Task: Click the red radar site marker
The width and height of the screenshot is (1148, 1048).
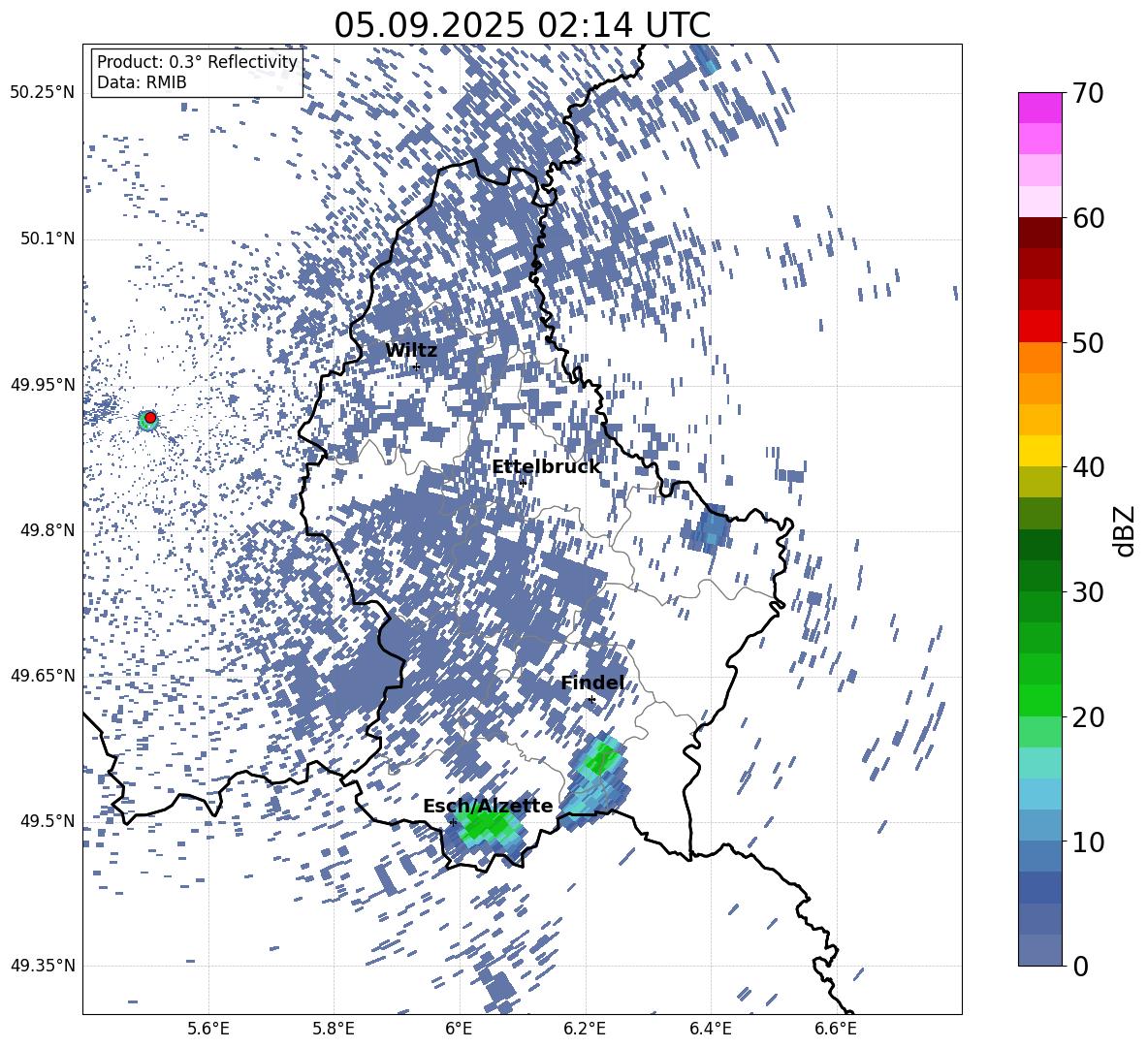Action: point(150,418)
